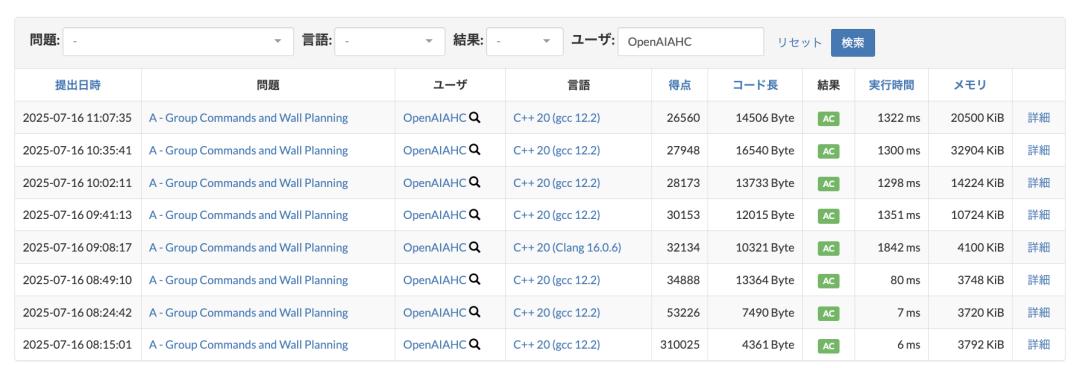Focus the ユーザ input containing OpenAIAHC
The height and width of the screenshot is (368, 1080).
pyautogui.click(x=691, y=41)
